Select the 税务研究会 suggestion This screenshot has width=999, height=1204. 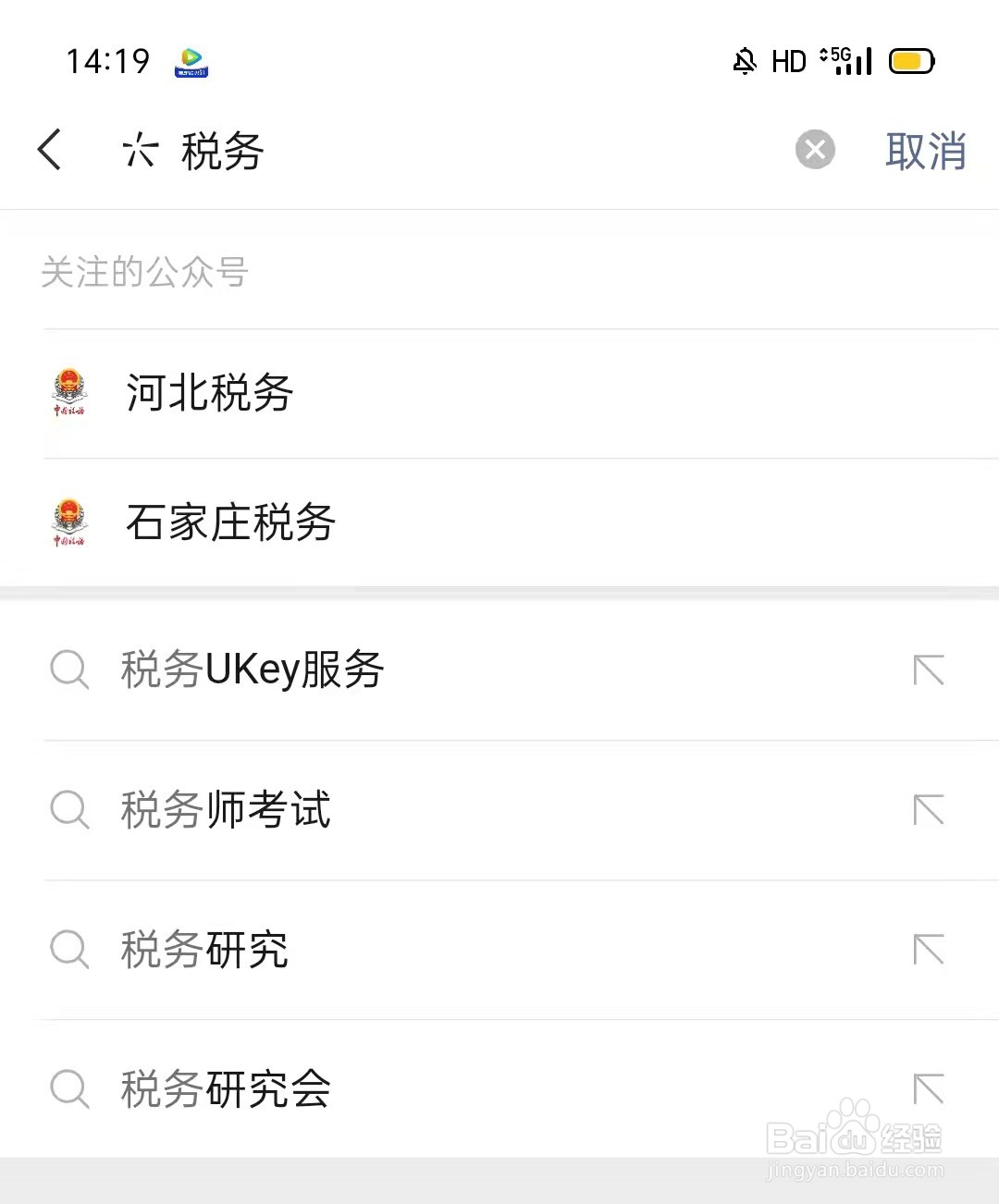(x=499, y=1088)
